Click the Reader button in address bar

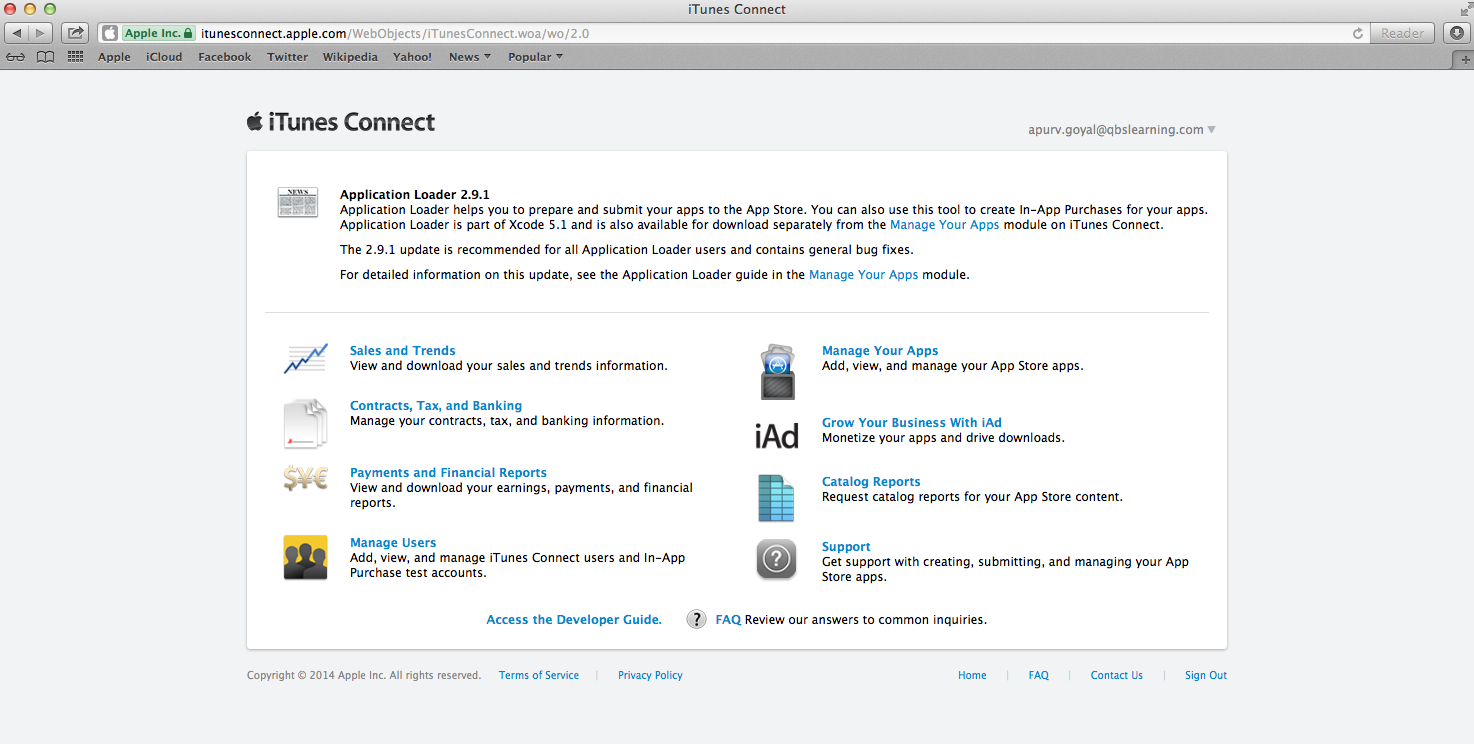(x=1403, y=33)
